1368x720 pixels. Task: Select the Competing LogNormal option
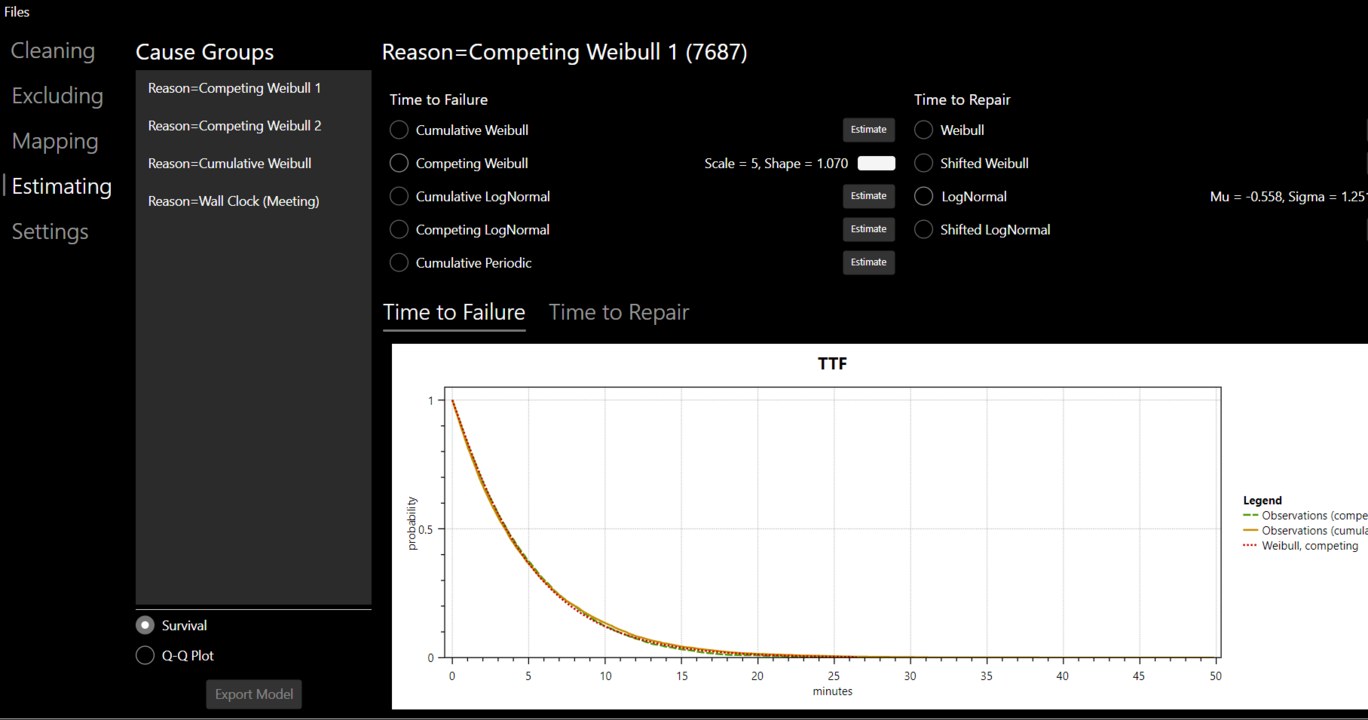pos(399,229)
